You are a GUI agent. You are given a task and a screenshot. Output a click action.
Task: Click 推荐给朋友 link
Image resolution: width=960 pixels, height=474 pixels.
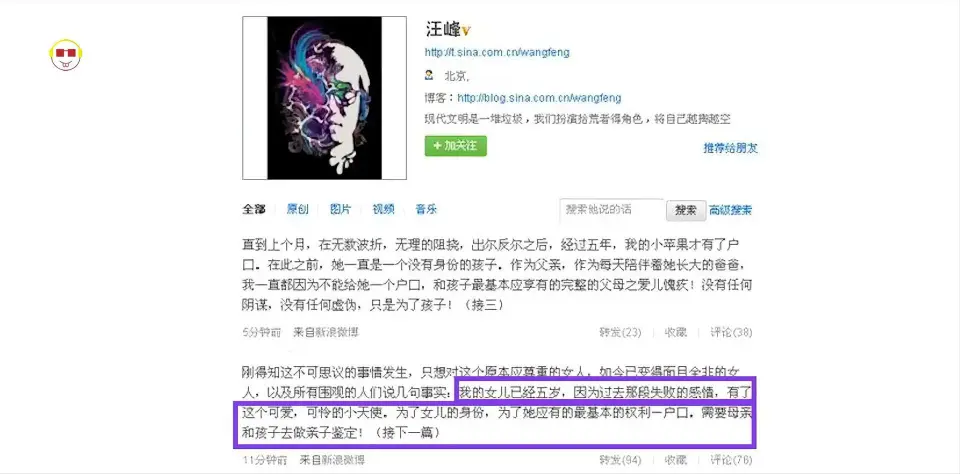click(730, 148)
